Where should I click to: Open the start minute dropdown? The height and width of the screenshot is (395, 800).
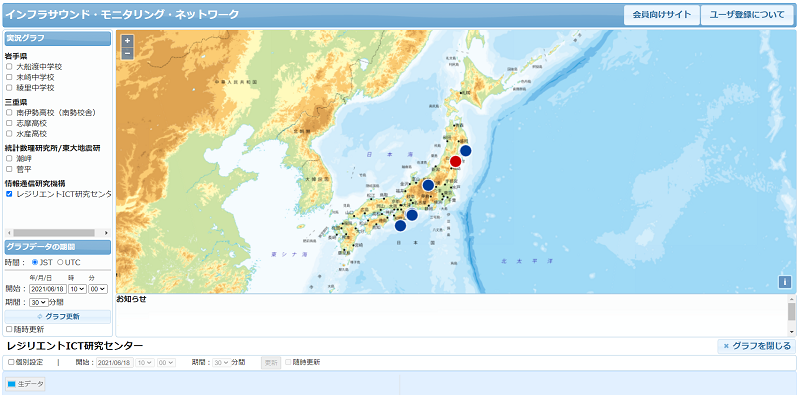point(97,289)
